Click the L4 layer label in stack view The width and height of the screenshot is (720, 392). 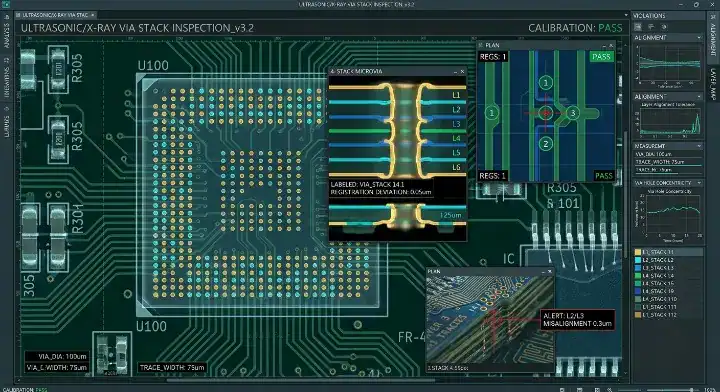point(456,138)
